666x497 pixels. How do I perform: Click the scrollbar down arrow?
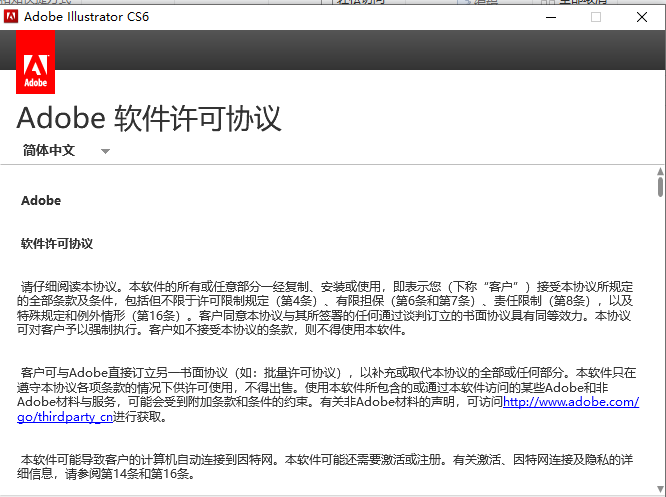(660, 489)
